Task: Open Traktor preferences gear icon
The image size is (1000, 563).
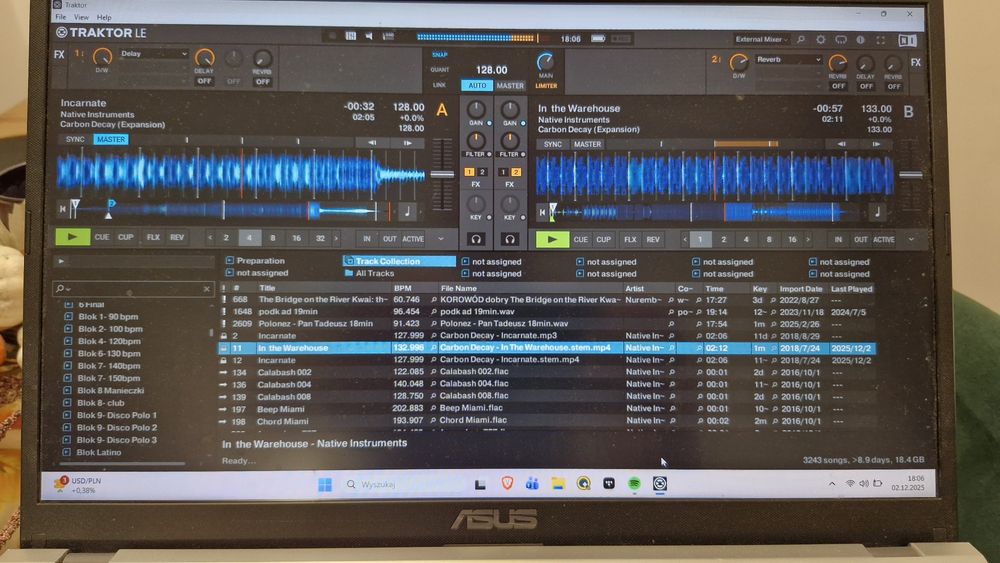Action: tap(821, 40)
